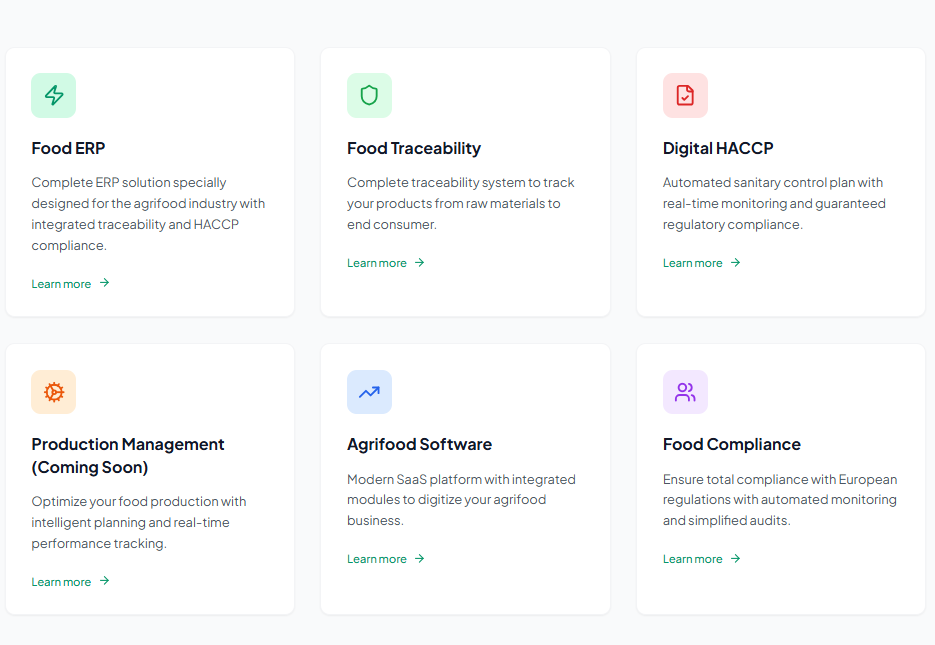Open Learn more under Agrifood Software

click(377, 559)
